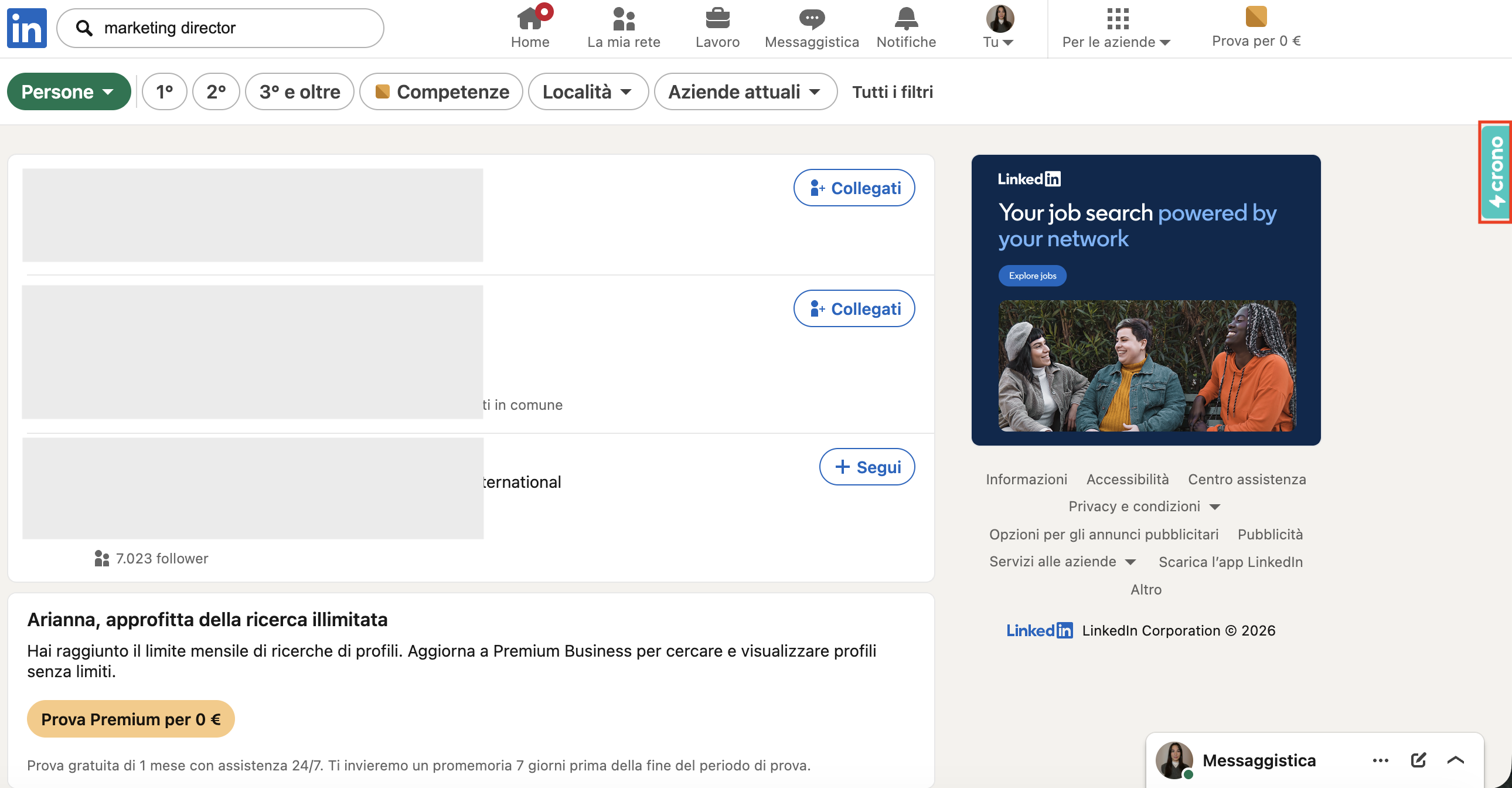Toggle the 3° e oltre filter
The image size is (1512, 788).
click(x=299, y=91)
